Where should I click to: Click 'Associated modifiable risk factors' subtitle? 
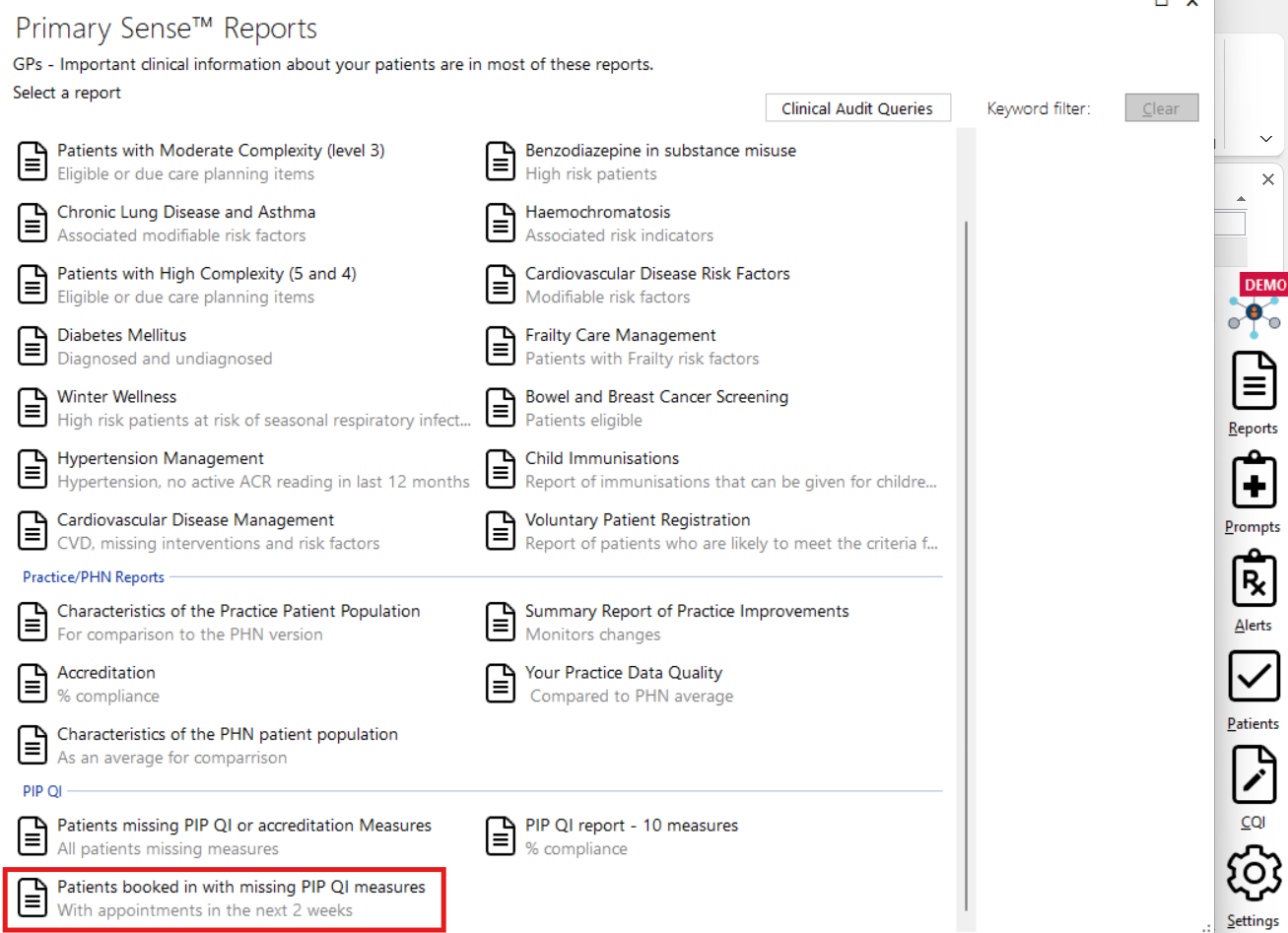(181, 235)
